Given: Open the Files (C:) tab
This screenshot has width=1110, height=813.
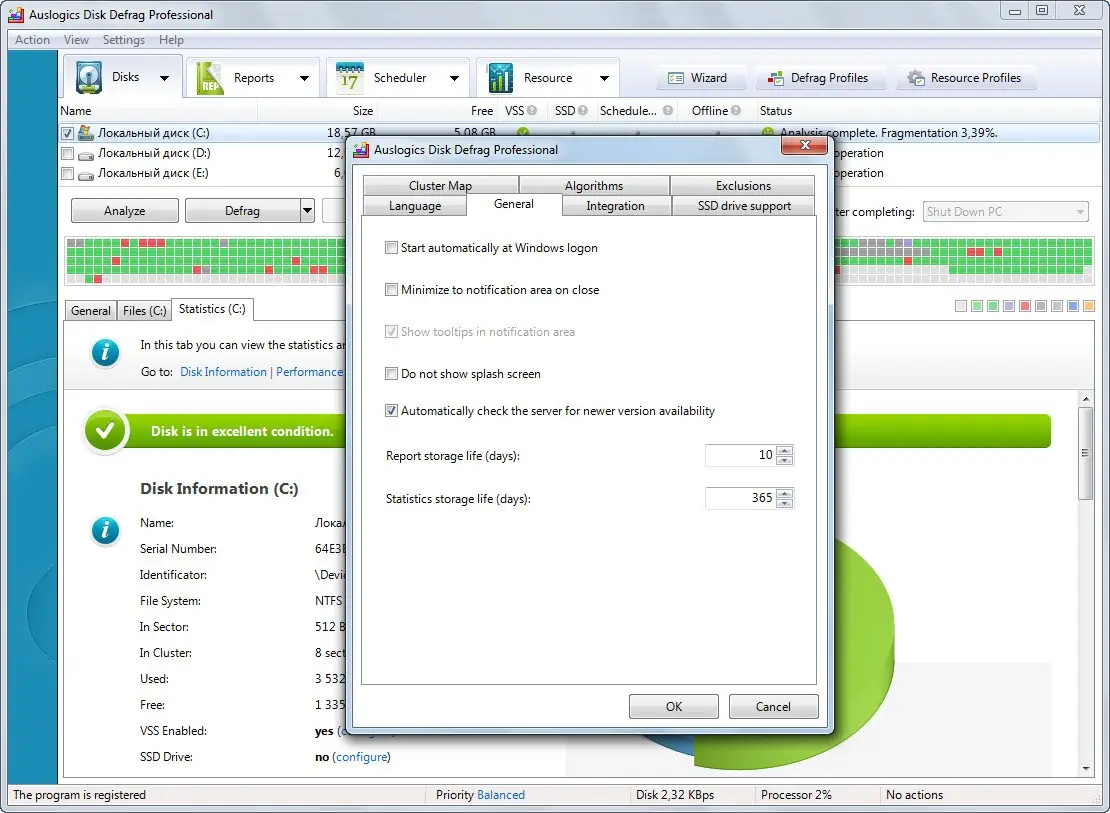Looking at the screenshot, I should (144, 310).
